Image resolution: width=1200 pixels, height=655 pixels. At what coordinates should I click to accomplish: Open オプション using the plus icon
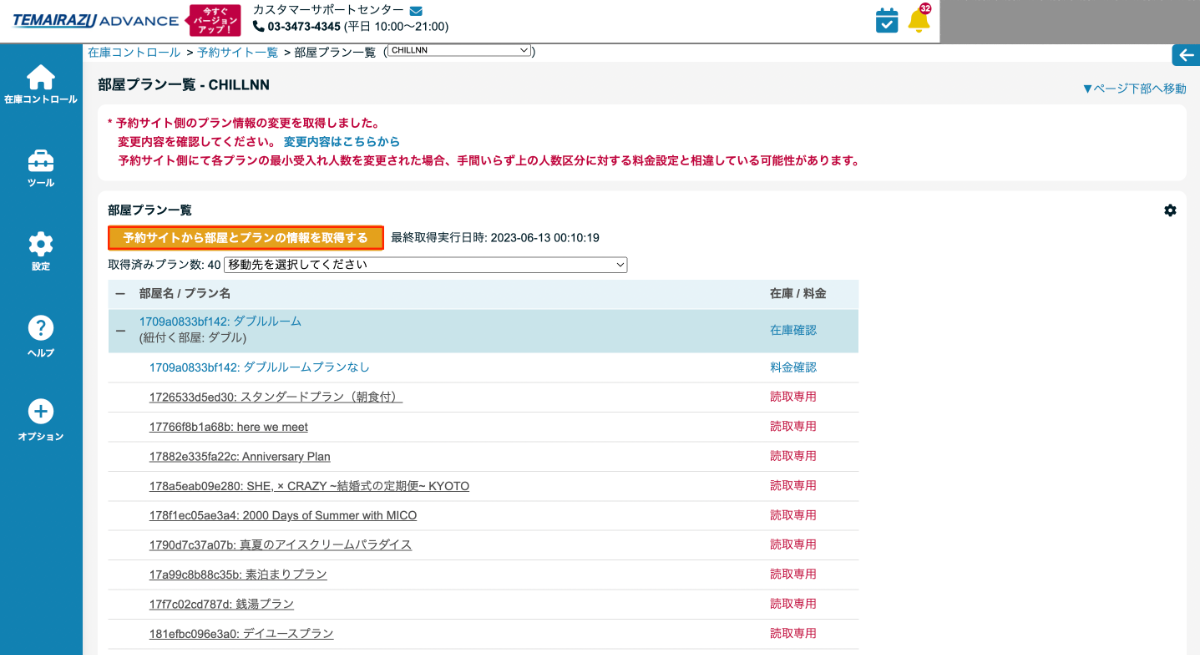[40, 411]
